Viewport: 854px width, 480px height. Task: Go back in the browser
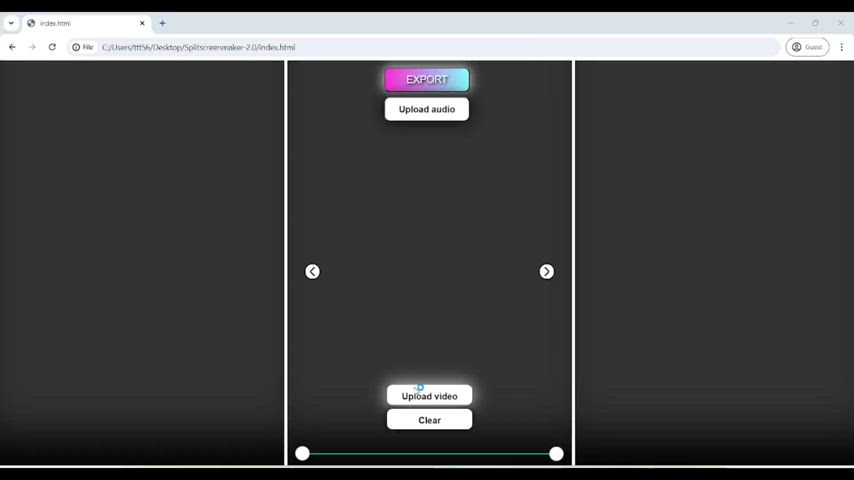(12, 47)
